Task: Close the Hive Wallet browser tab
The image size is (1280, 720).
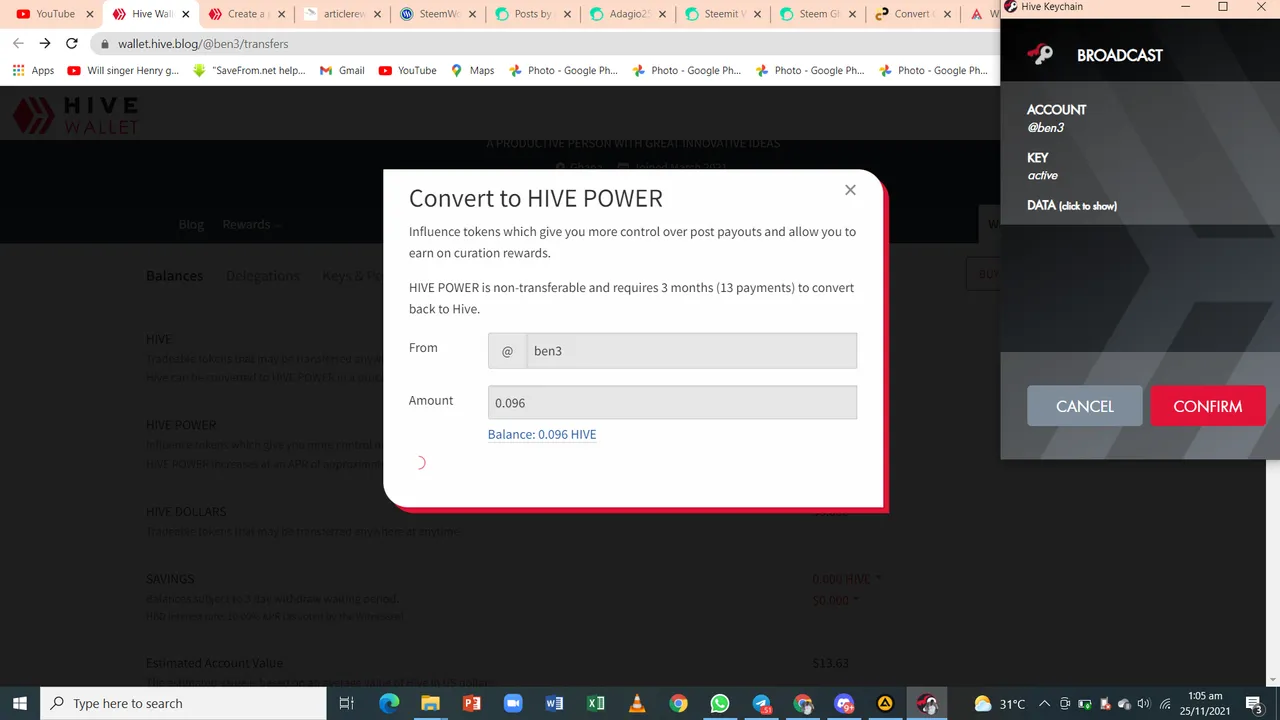Action: coord(185,14)
